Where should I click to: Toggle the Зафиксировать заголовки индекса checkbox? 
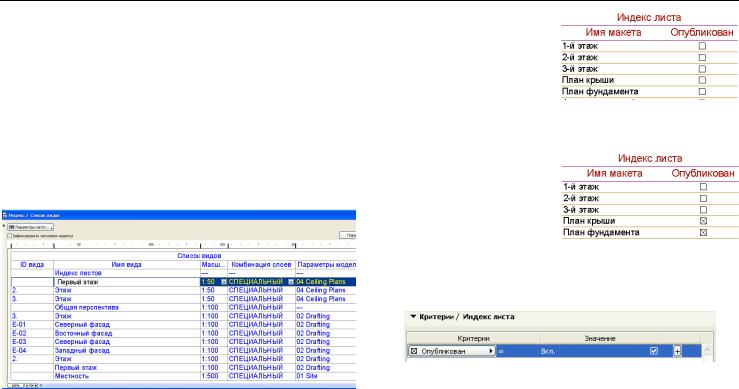point(10,235)
